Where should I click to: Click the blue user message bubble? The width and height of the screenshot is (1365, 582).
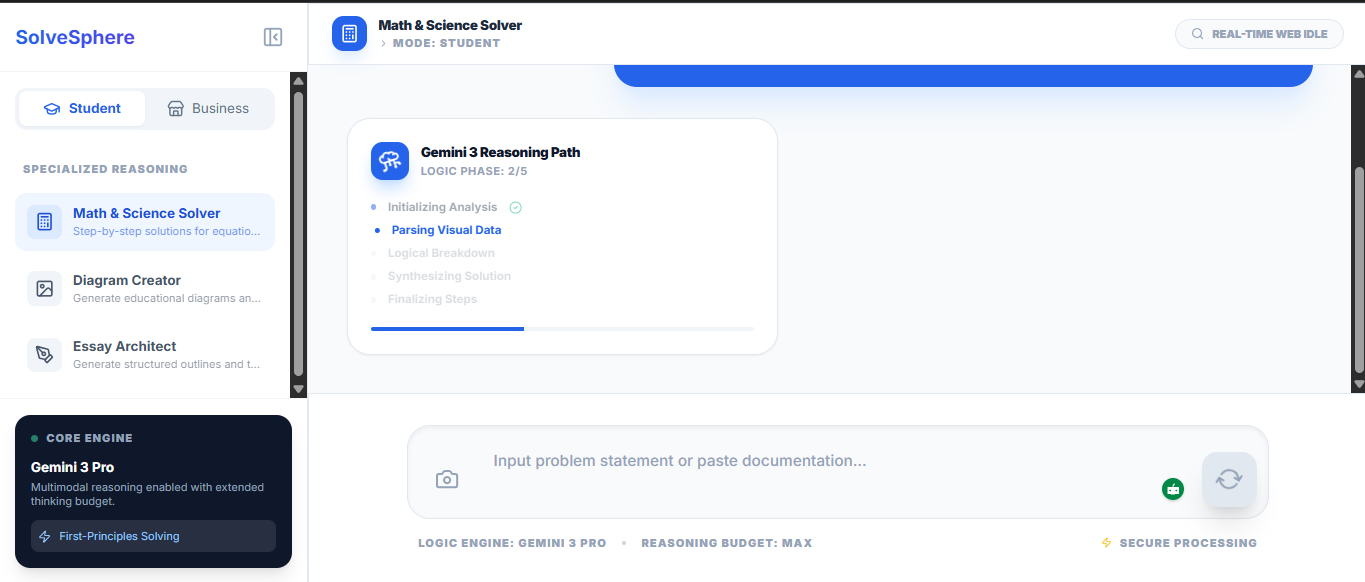pos(963,75)
